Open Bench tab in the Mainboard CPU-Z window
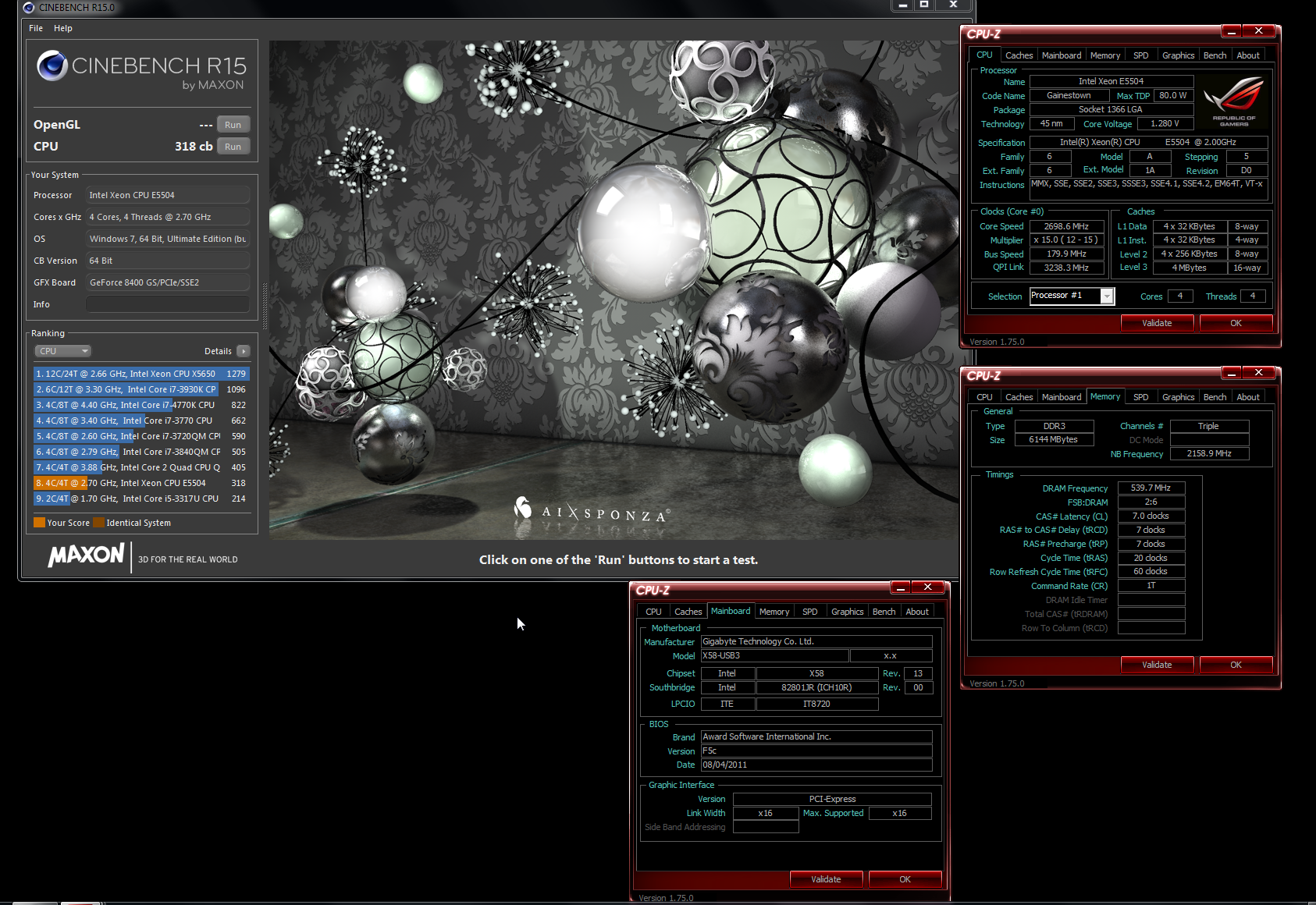 (x=884, y=612)
